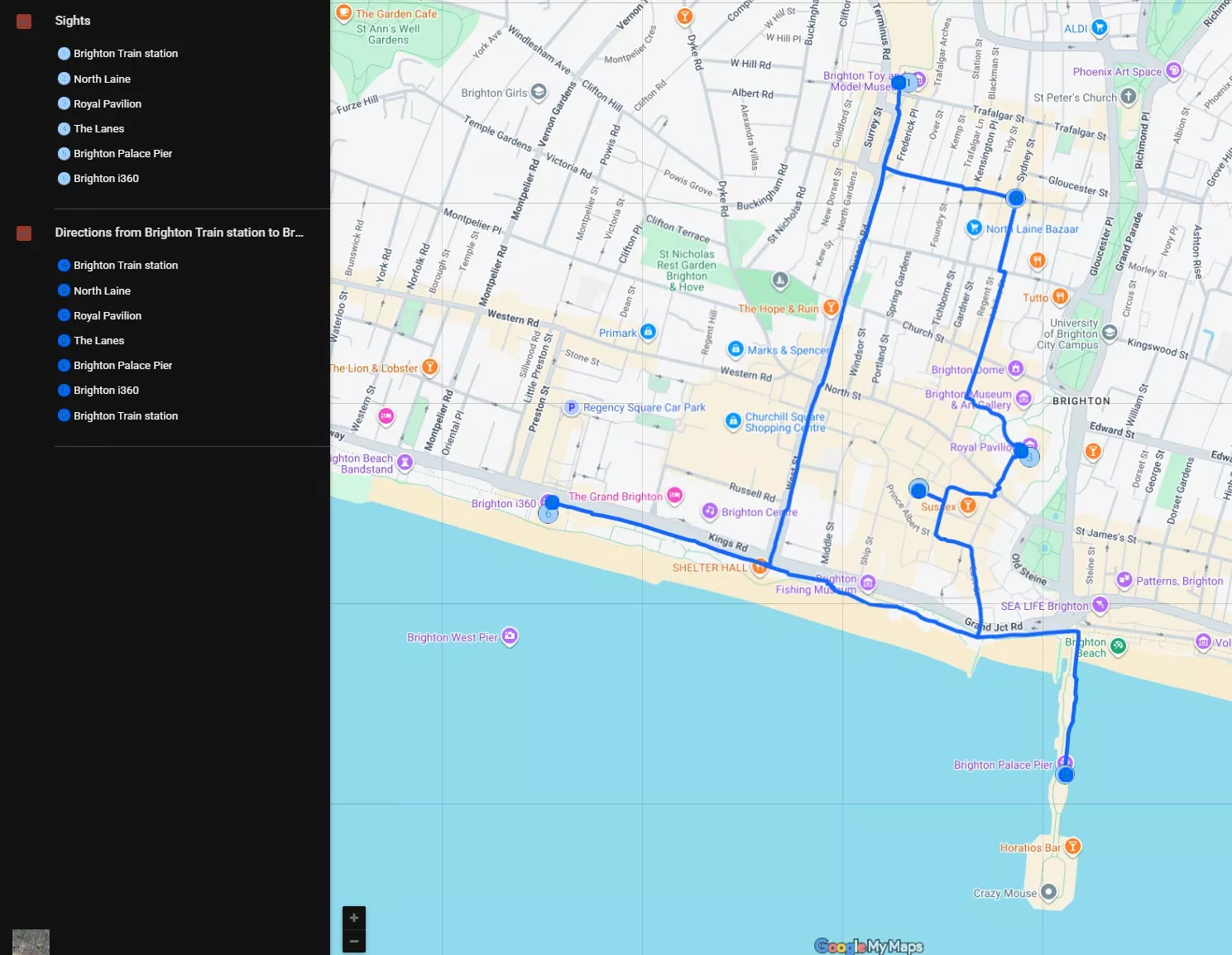Image resolution: width=1232 pixels, height=955 pixels.
Task: Open North Laine direction stop
Action: tap(102, 290)
